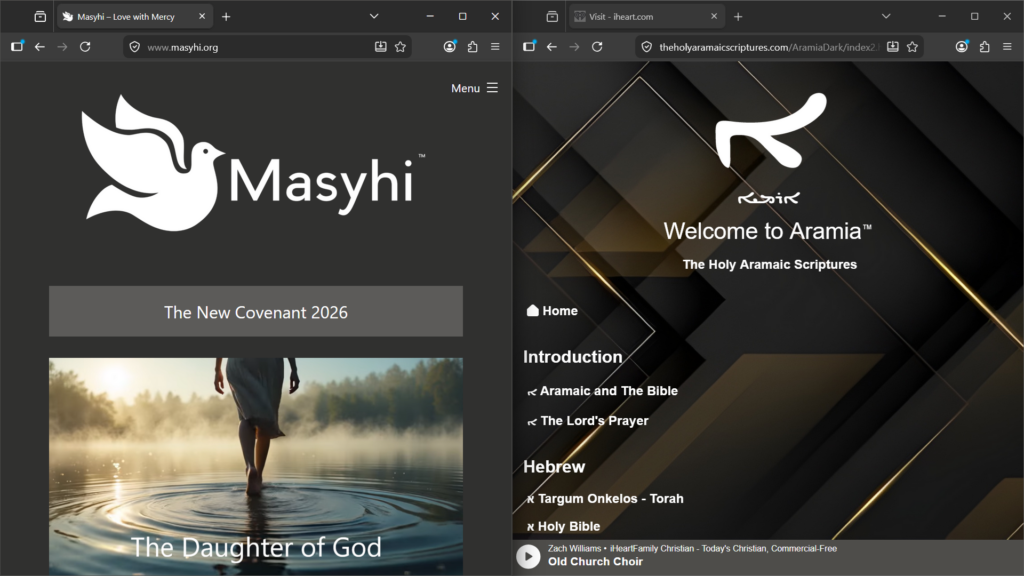Click the install-app icon in masyhi.org address bar

coord(381,47)
